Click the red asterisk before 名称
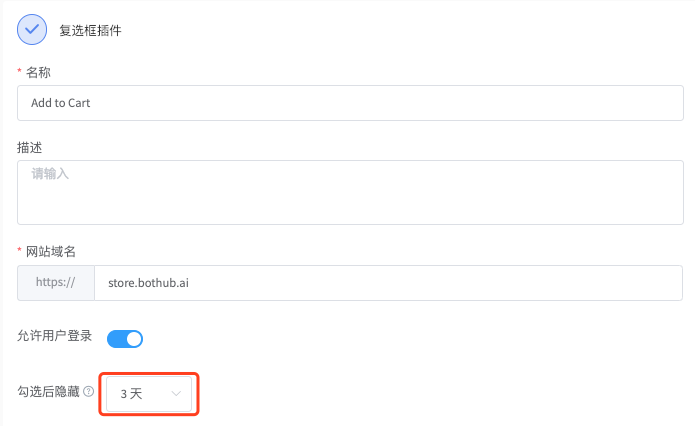 (19, 71)
